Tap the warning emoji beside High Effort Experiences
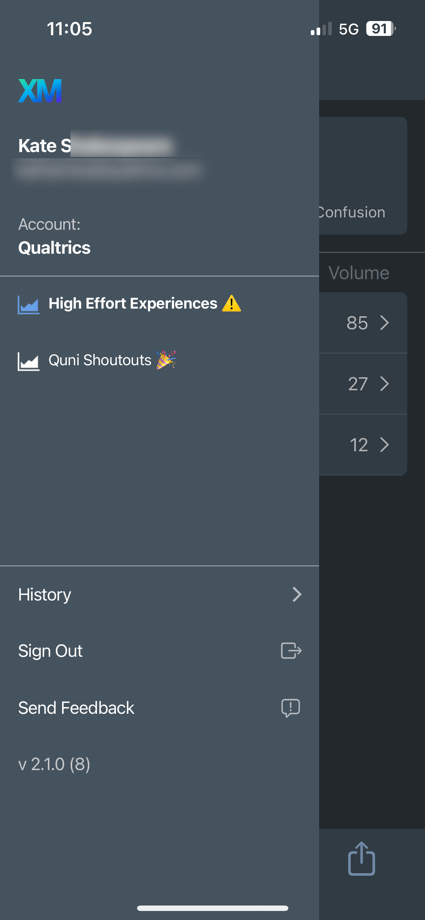Screen dimensions: 425x920 pos(231,303)
